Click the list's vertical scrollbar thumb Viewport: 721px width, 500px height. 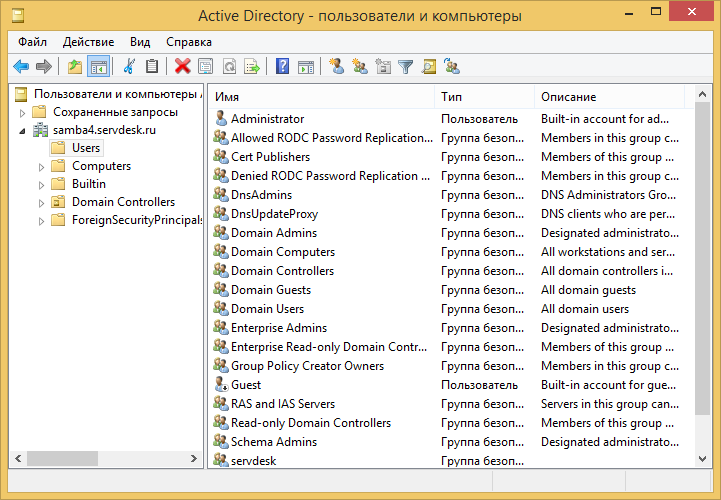702,258
